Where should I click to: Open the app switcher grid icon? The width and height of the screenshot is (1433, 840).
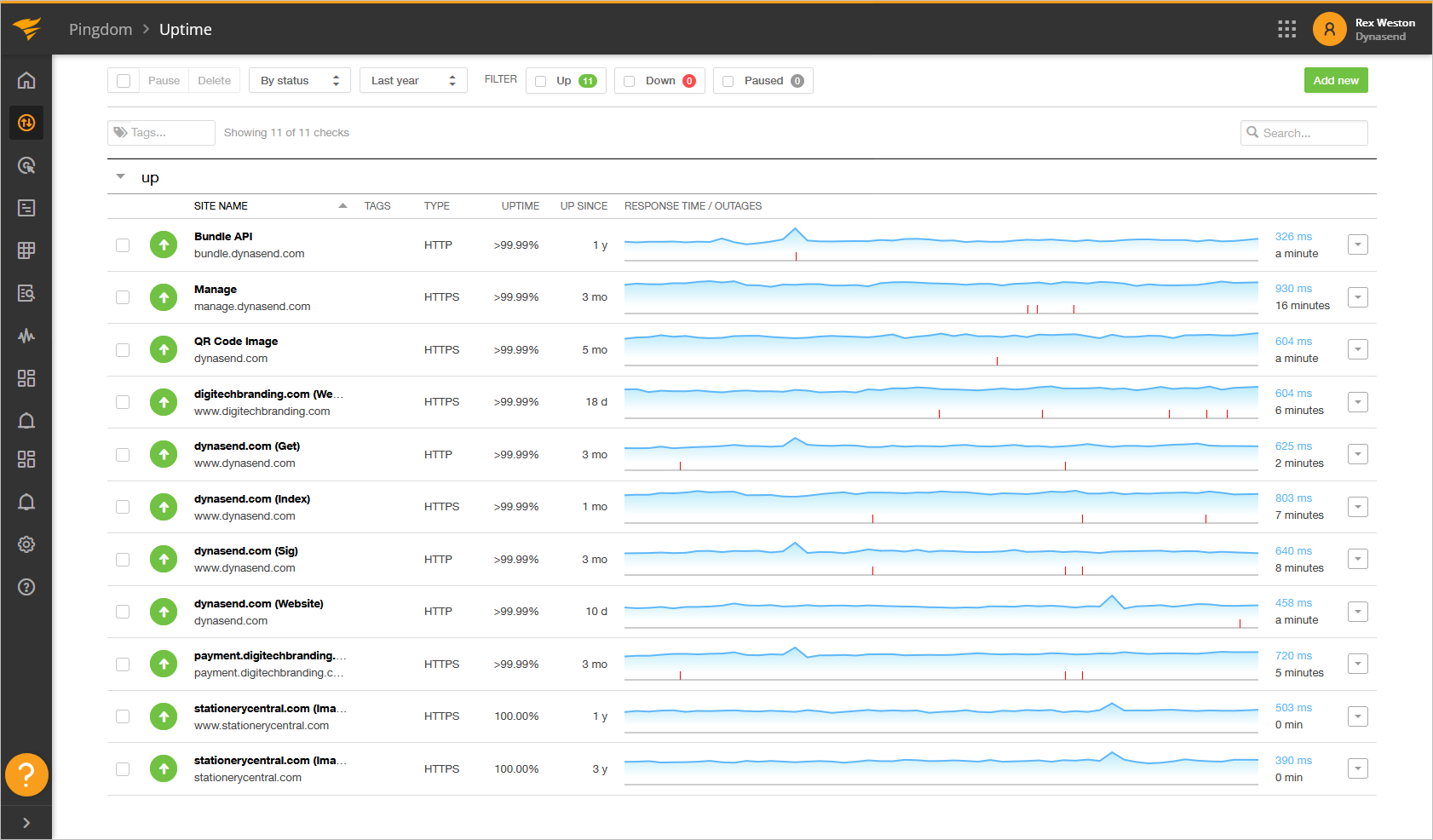coord(1286,29)
